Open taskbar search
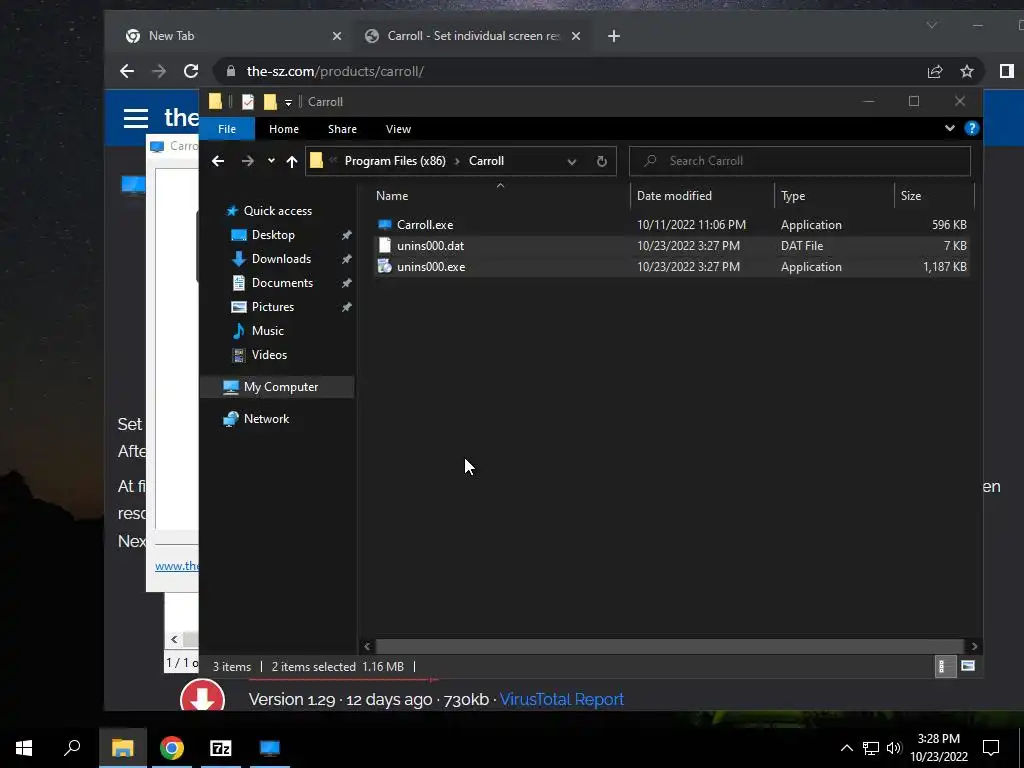 72,748
